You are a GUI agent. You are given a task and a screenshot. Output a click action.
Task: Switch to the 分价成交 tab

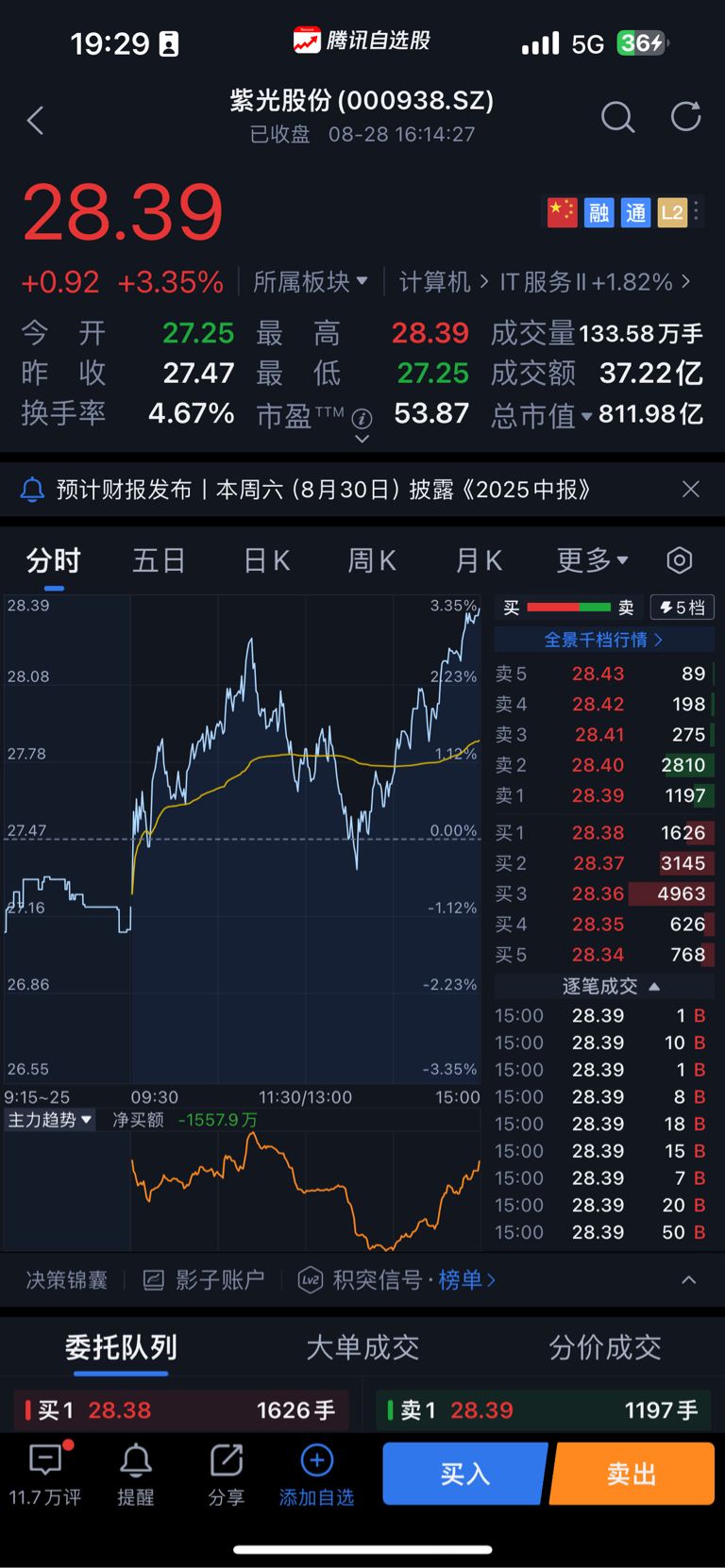pyautogui.click(x=605, y=1347)
